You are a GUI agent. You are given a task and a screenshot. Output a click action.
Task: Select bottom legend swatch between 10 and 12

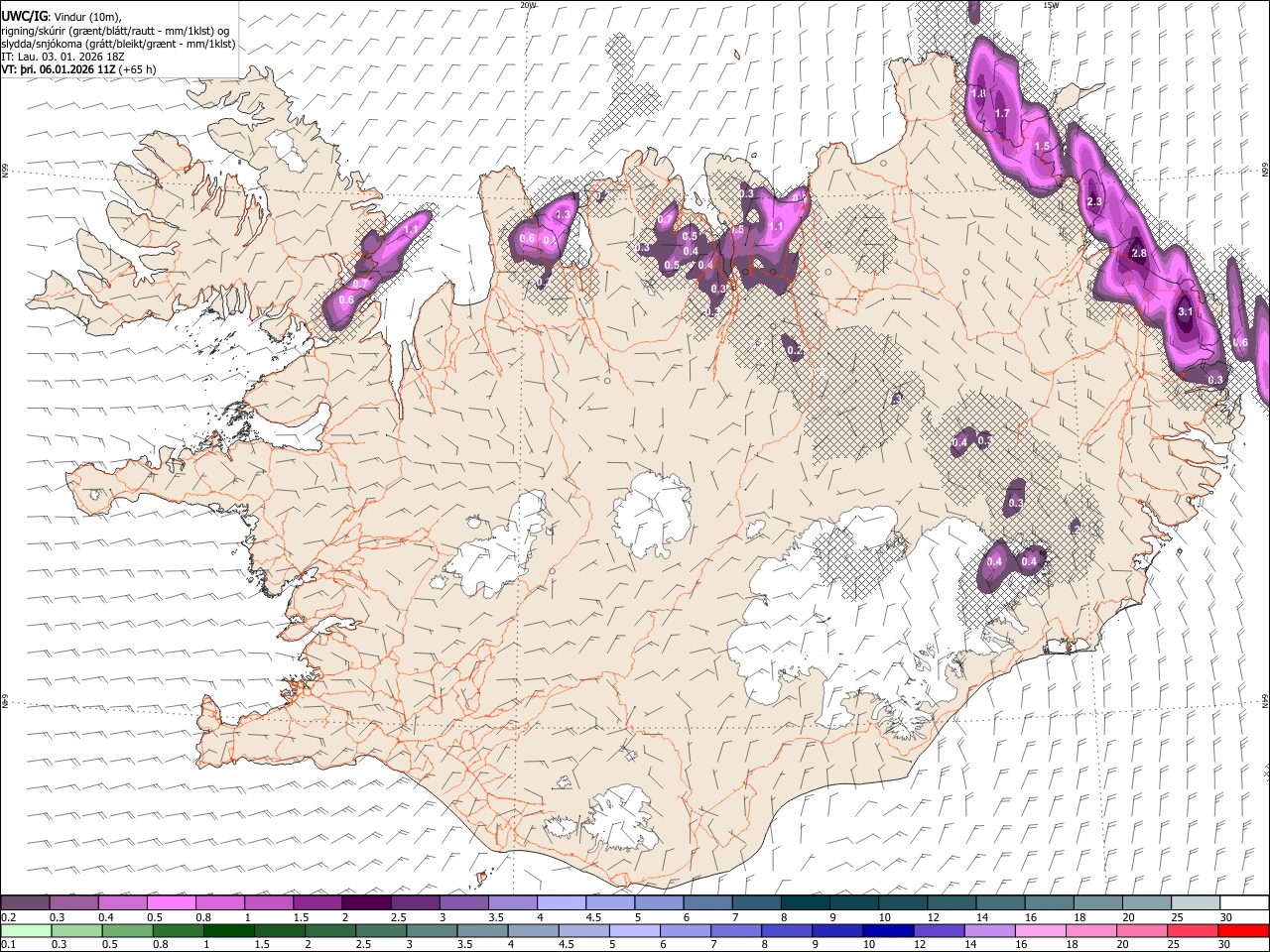click(x=886, y=930)
